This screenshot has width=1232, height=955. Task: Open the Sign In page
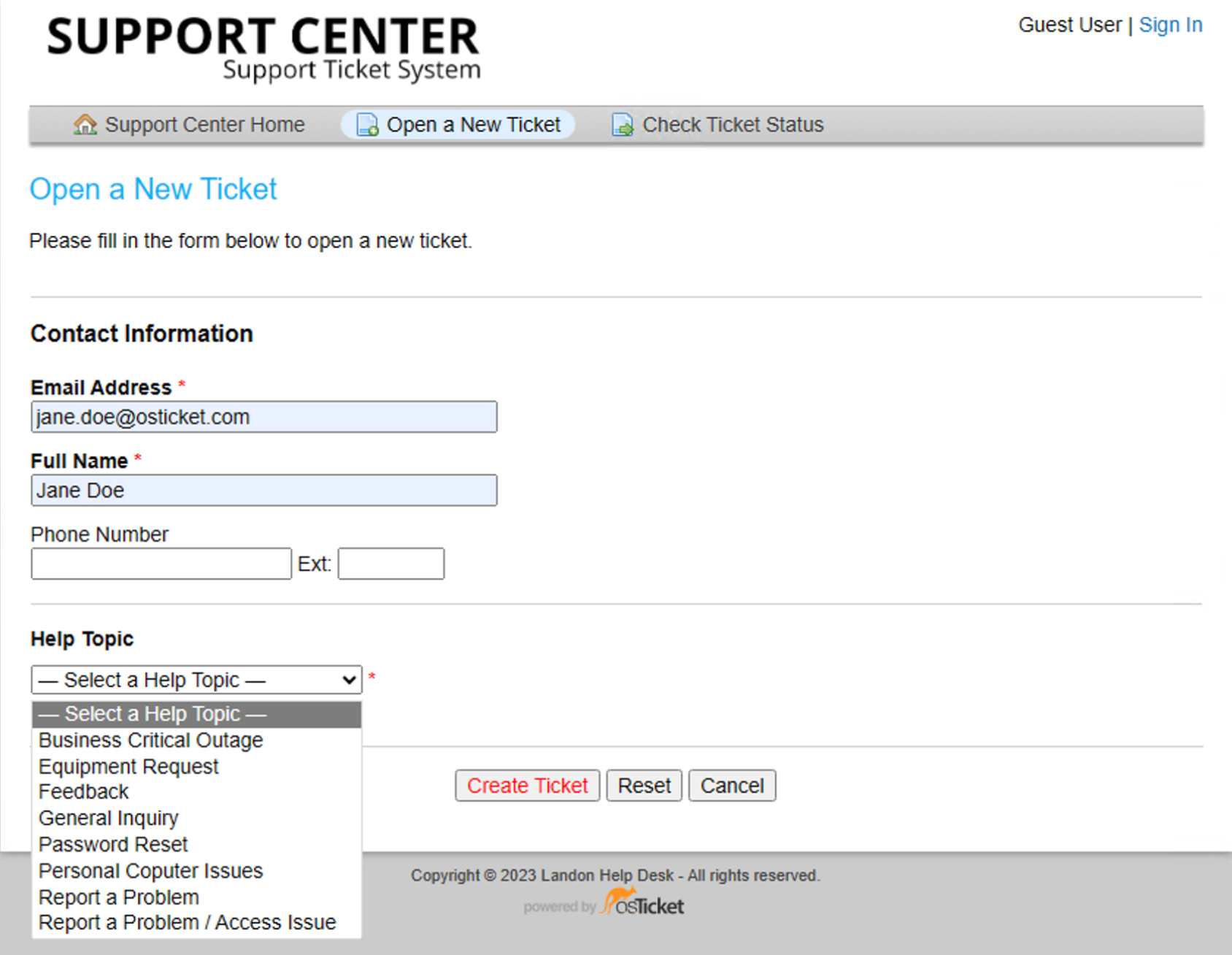click(1171, 24)
